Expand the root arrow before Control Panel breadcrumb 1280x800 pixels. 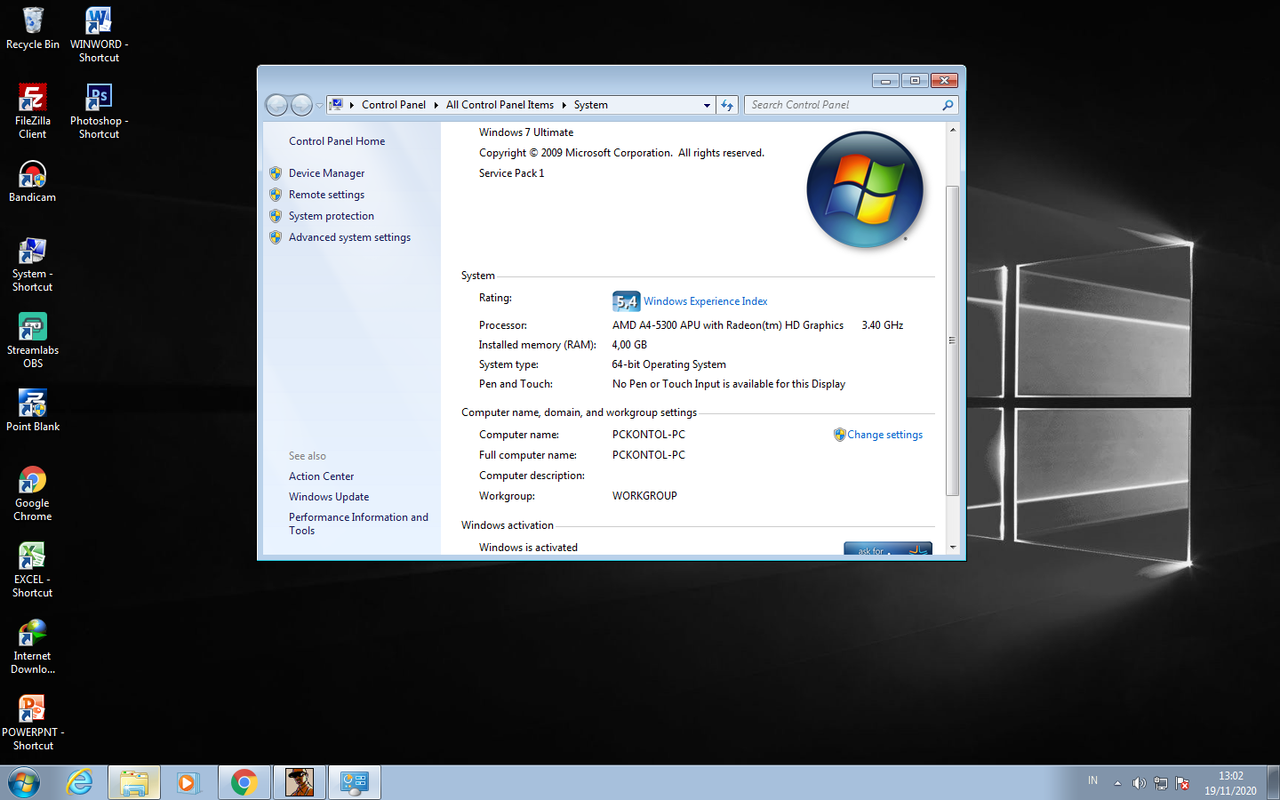click(352, 105)
